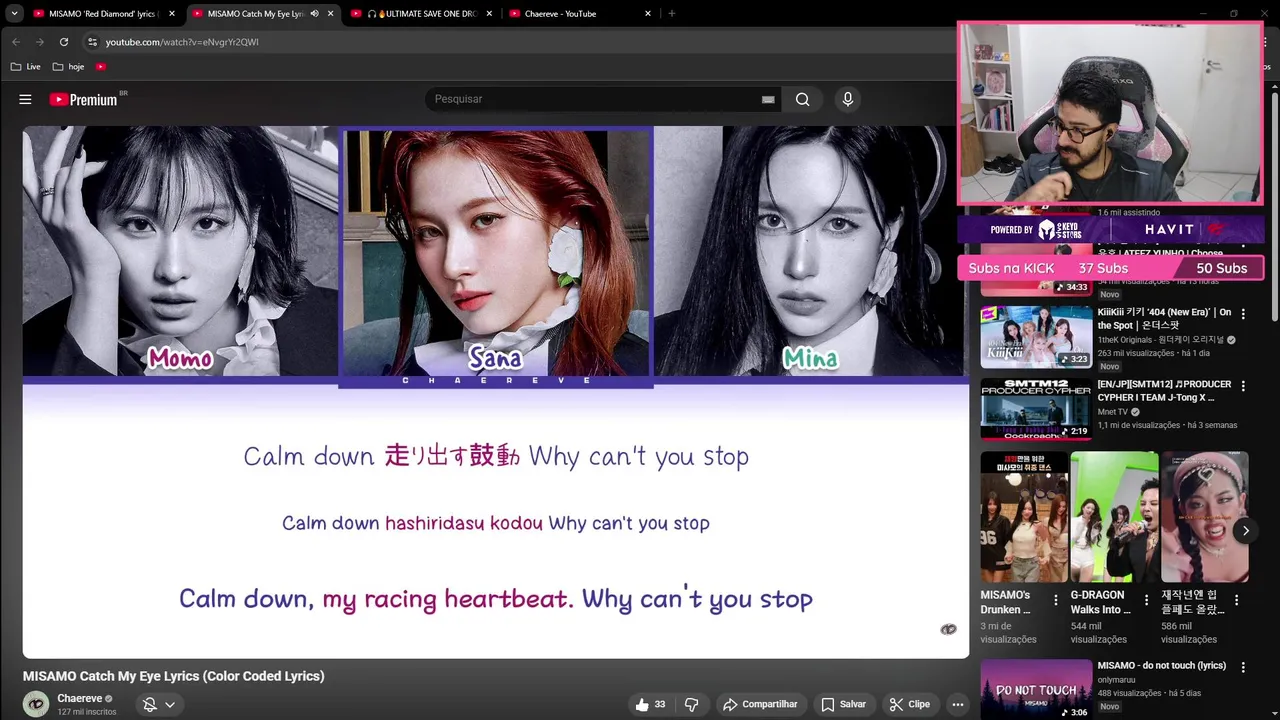Click the MISAMO Catch My Eye Lyrics video title

click(174, 676)
